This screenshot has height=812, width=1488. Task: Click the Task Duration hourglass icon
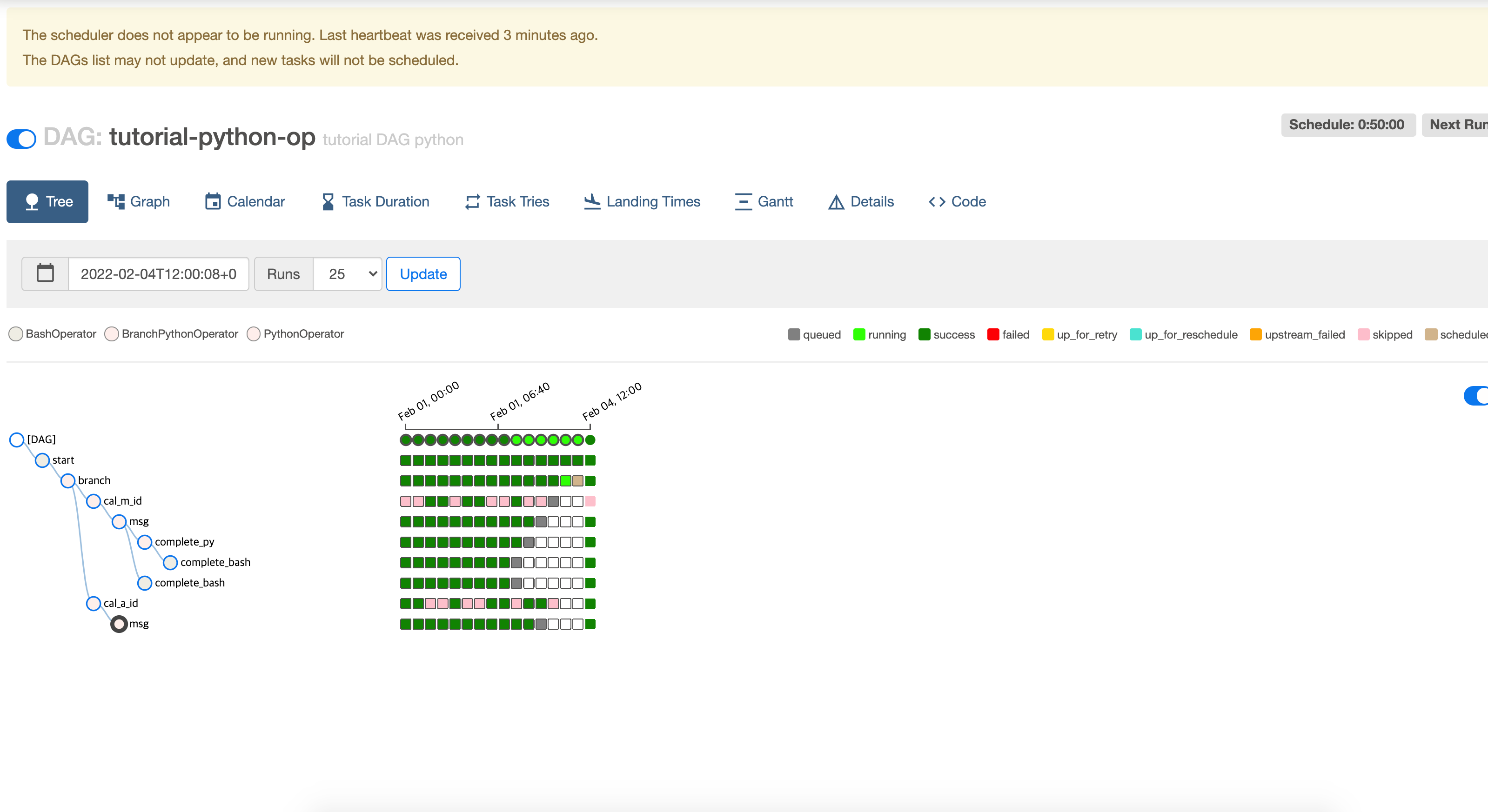point(328,201)
